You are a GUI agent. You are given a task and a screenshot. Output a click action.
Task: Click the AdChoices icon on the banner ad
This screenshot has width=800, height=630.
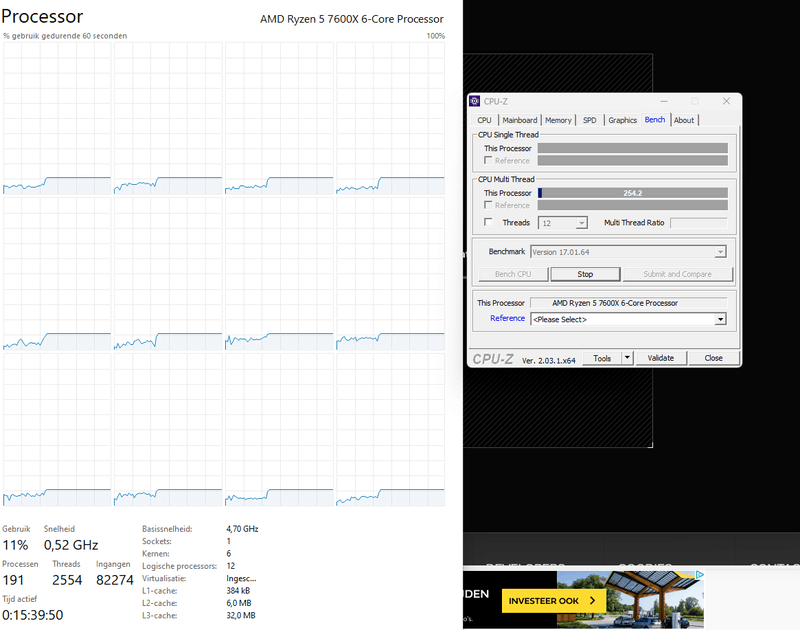[699, 574]
